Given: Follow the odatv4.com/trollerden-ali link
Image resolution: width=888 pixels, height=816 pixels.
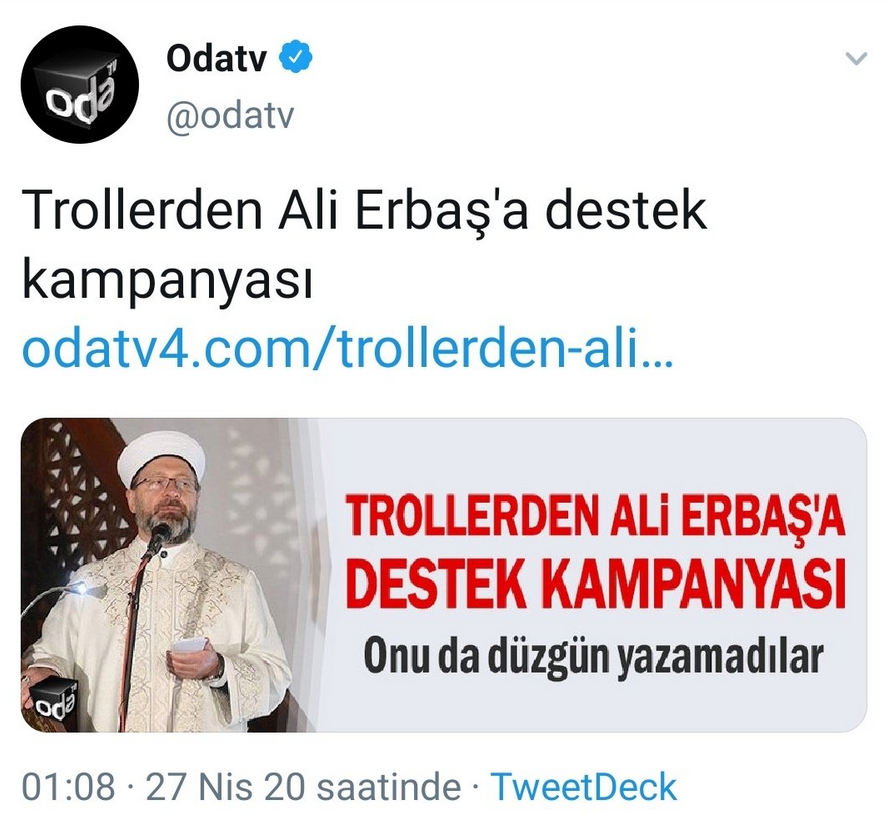Looking at the screenshot, I should (x=347, y=350).
